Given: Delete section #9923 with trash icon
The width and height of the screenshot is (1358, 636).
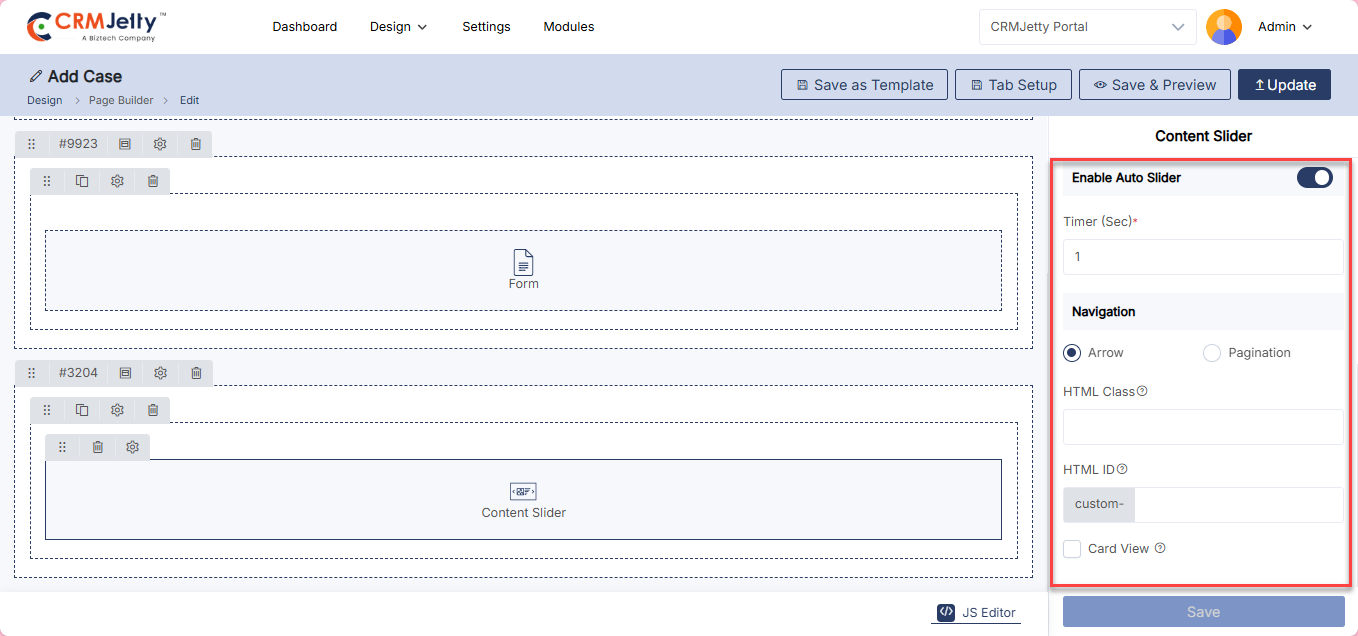Looking at the screenshot, I should point(196,144).
